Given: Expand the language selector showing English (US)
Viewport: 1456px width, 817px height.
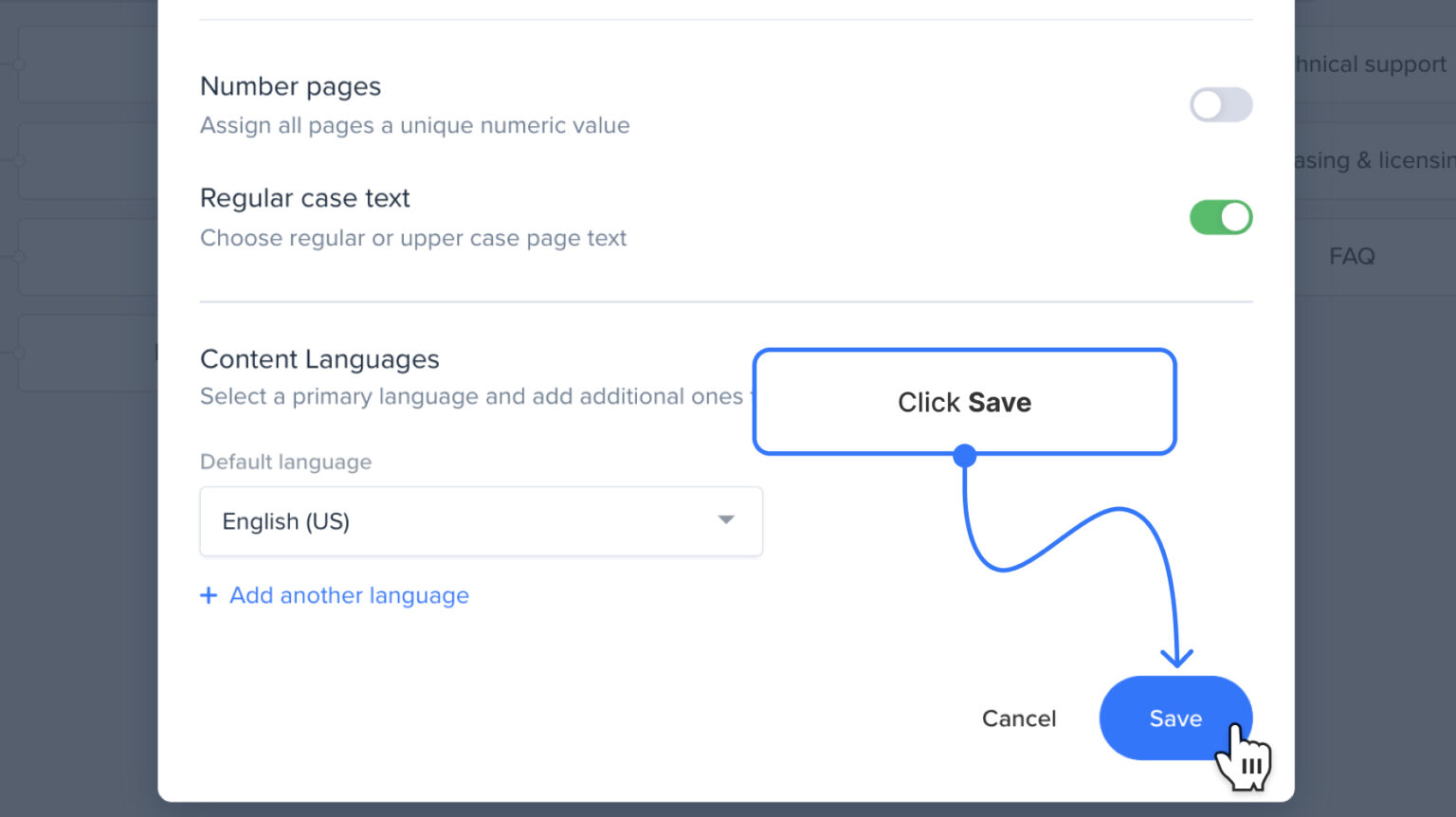Looking at the screenshot, I should click(482, 521).
